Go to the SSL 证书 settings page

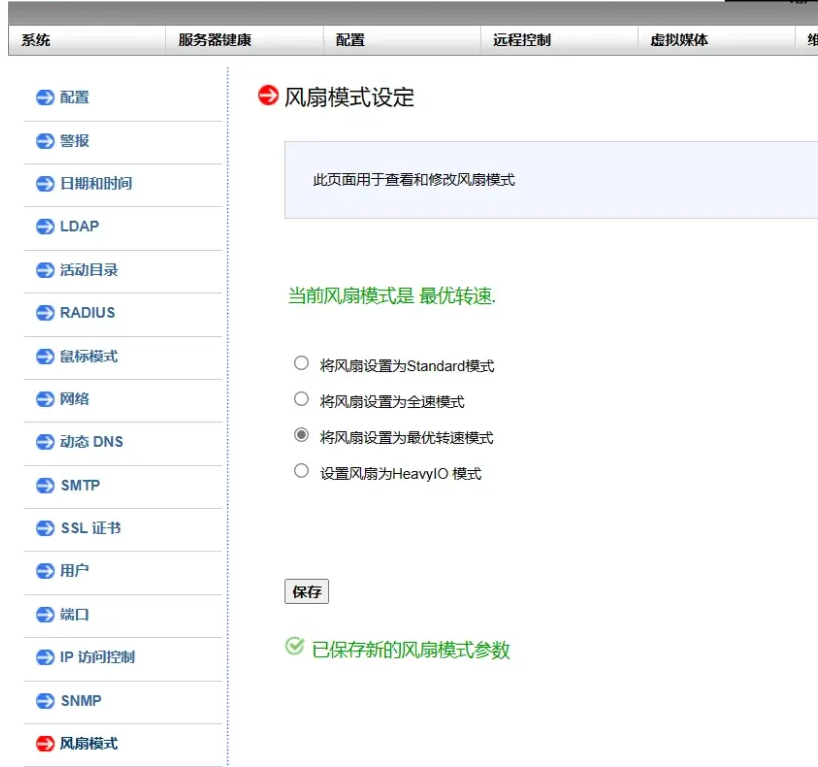point(90,528)
